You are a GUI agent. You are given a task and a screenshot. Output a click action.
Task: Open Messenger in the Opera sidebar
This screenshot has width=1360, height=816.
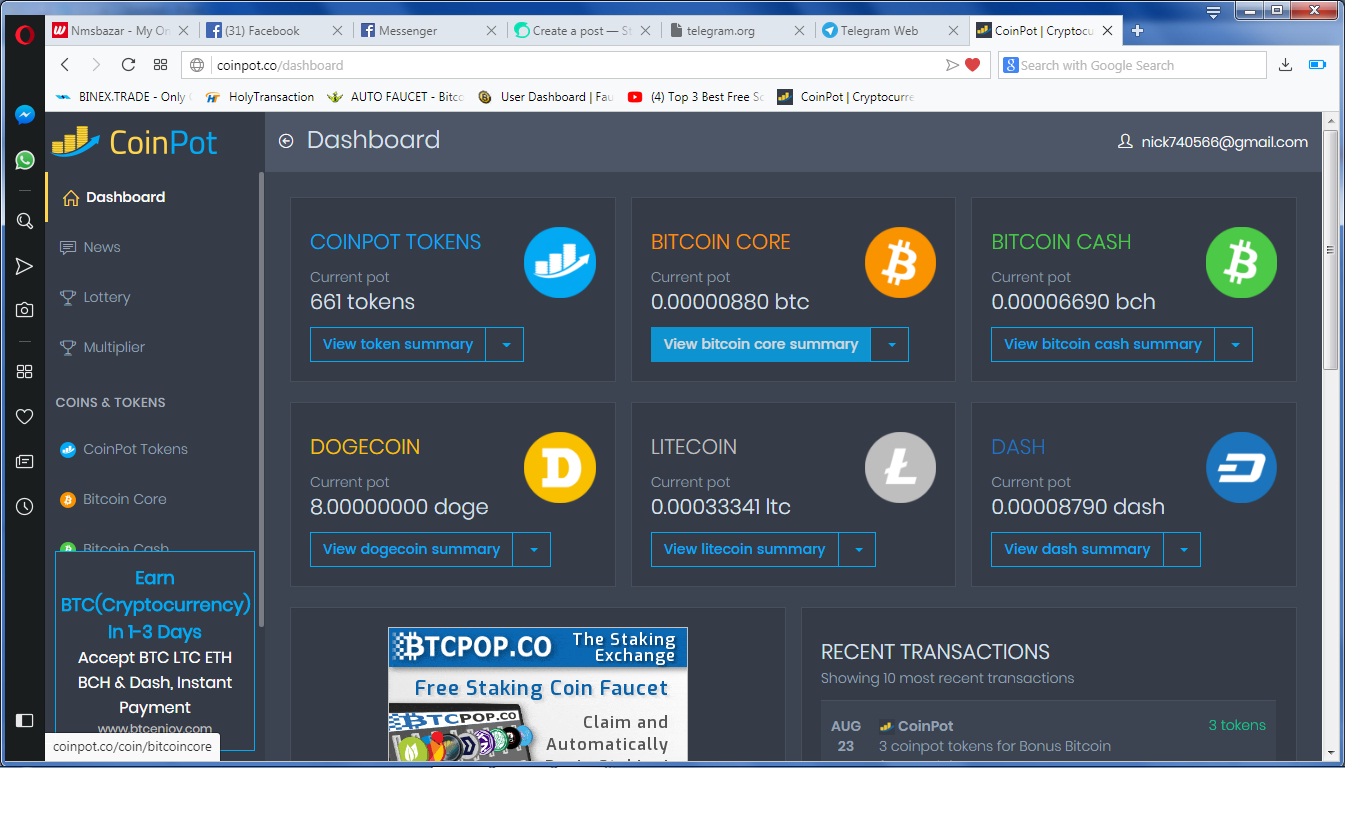click(25, 115)
